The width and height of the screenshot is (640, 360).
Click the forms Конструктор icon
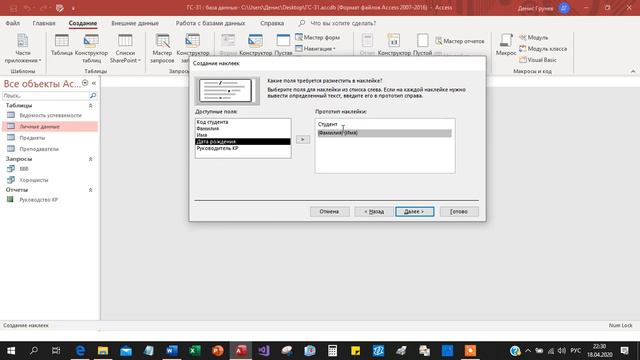256,45
